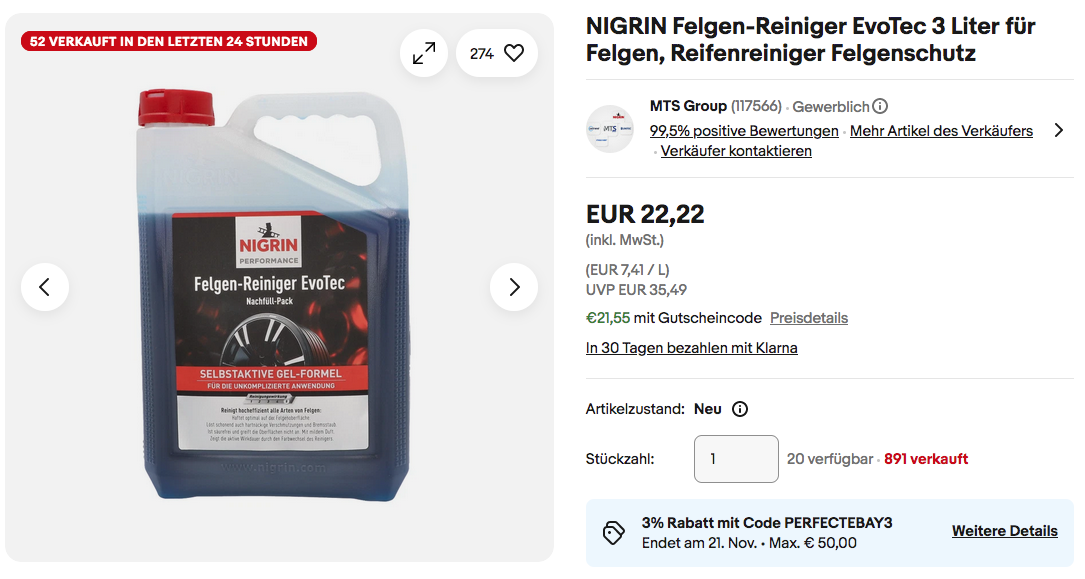The width and height of the screenshot is (1085, 579).
Task: Click the 891 verkauft sold count
Action: tap(926, 459)
